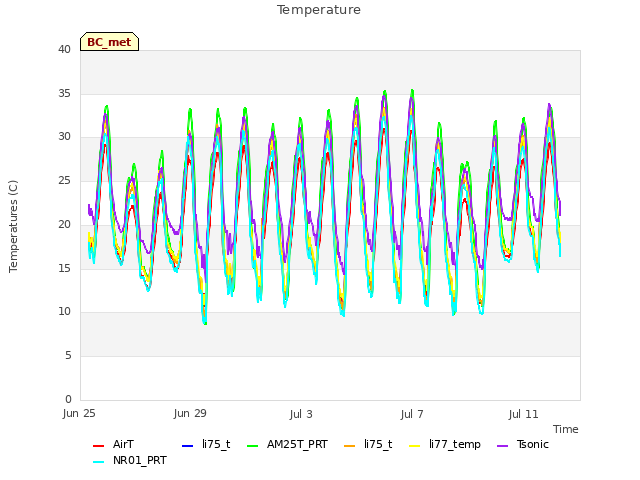Toggle the AirT legend entry
Viewport: 640px width, 480px height.
[113, 444]
